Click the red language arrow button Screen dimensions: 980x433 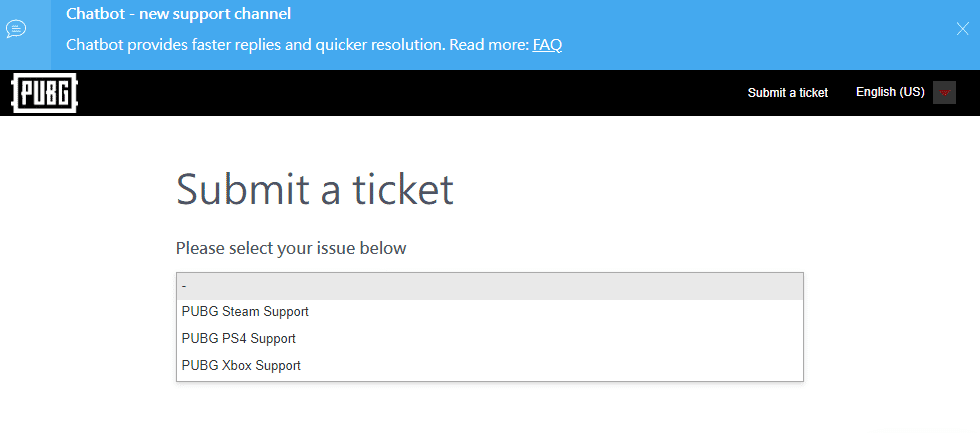coord(944,93)
